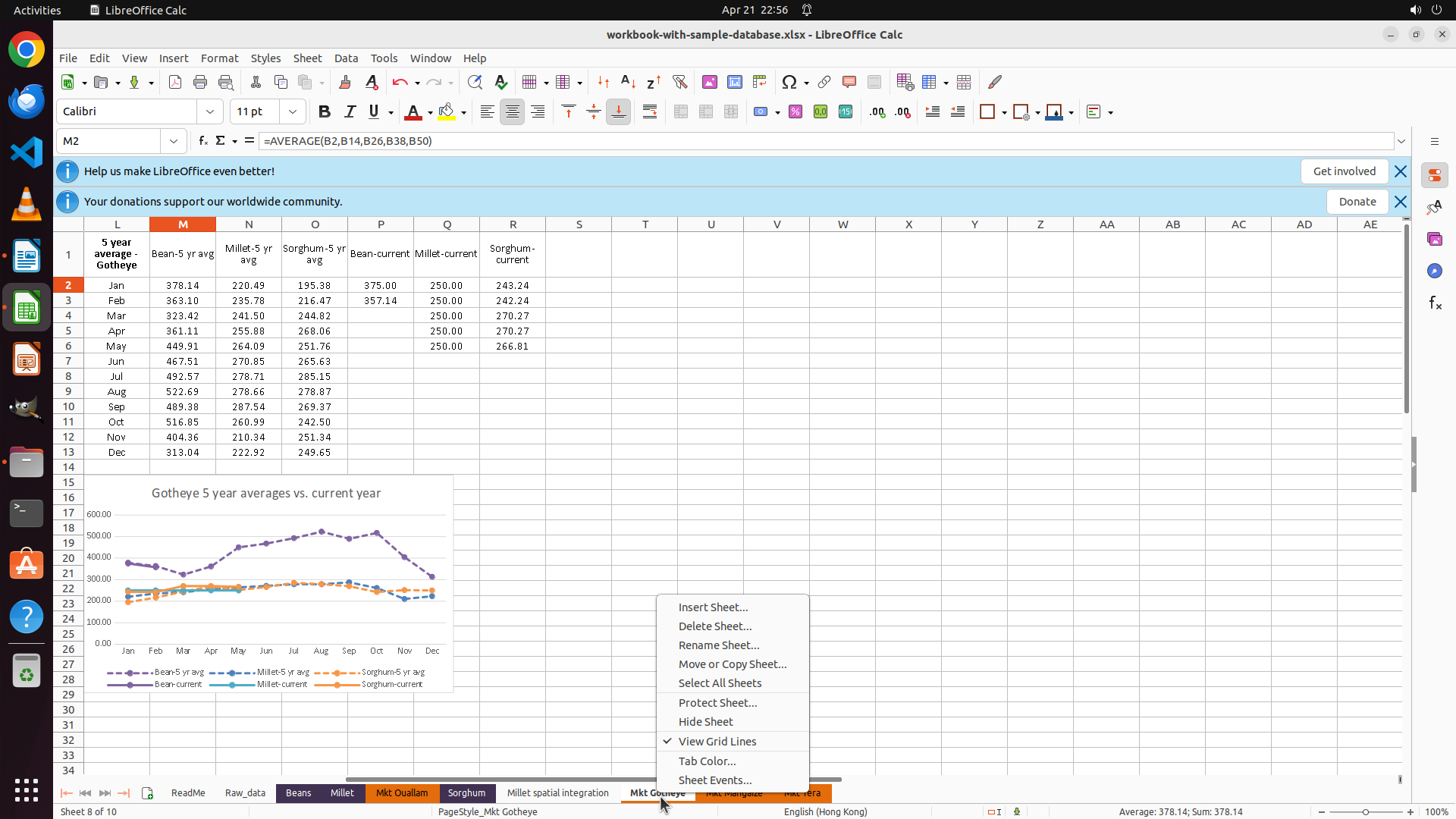Click the AutoFilter toolbar icon

(679, 82)
